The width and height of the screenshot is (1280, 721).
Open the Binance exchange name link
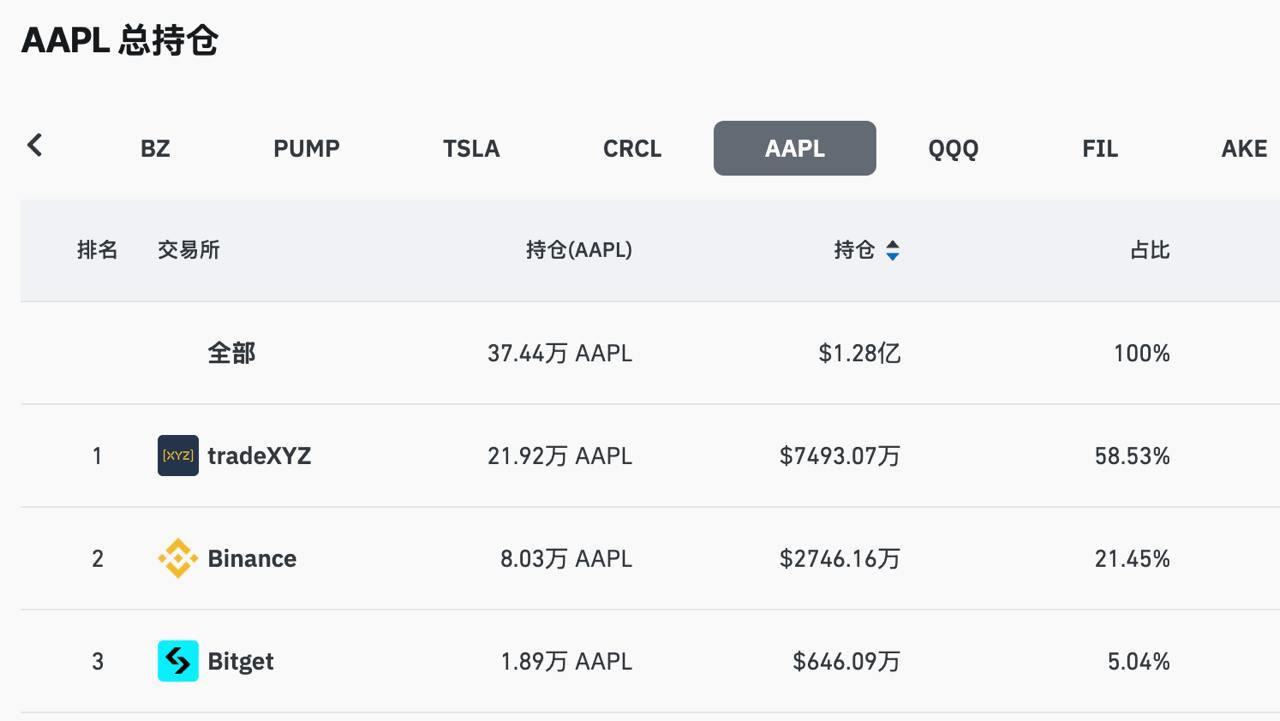pos(252,558)
